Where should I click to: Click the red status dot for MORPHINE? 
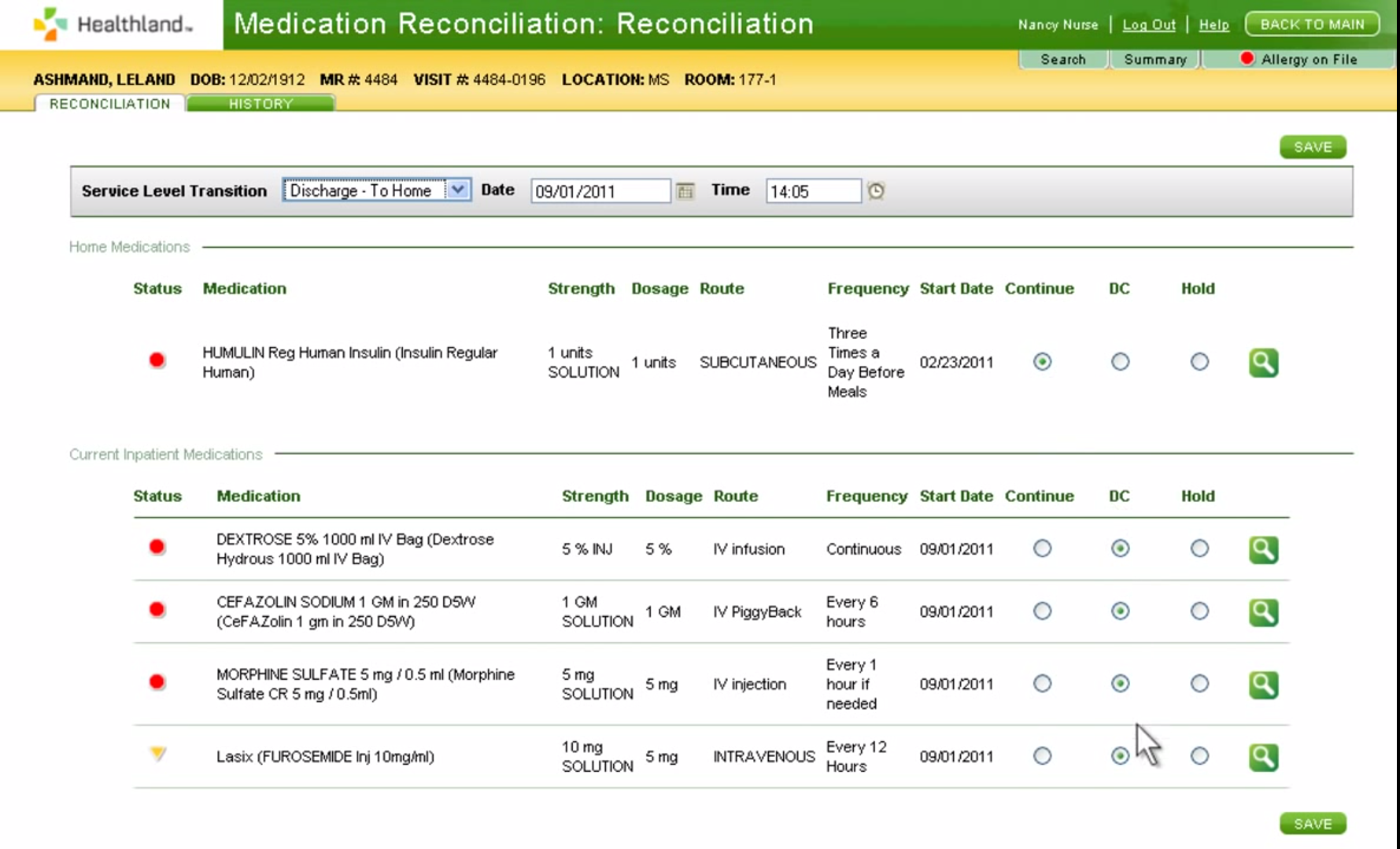pos(157,681)
